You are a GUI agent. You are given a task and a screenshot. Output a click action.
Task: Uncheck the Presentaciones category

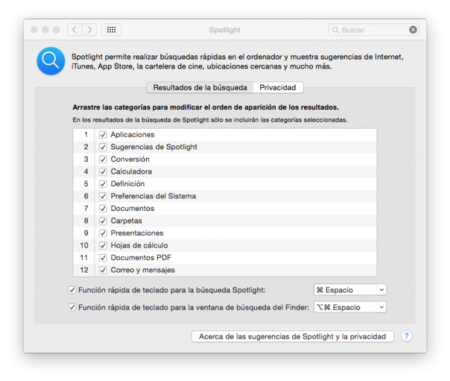[x=103, y=233]
